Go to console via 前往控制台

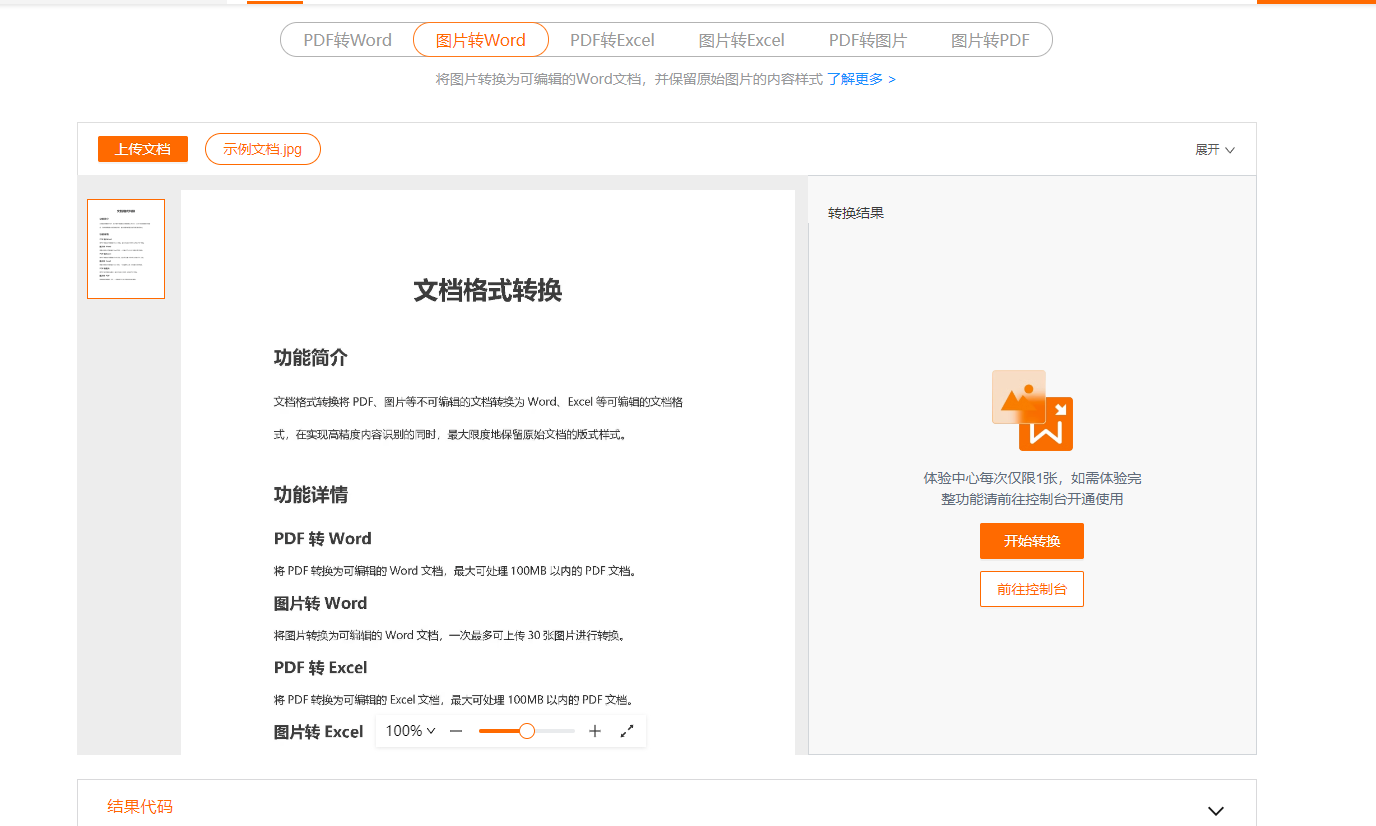point(1032,589)
